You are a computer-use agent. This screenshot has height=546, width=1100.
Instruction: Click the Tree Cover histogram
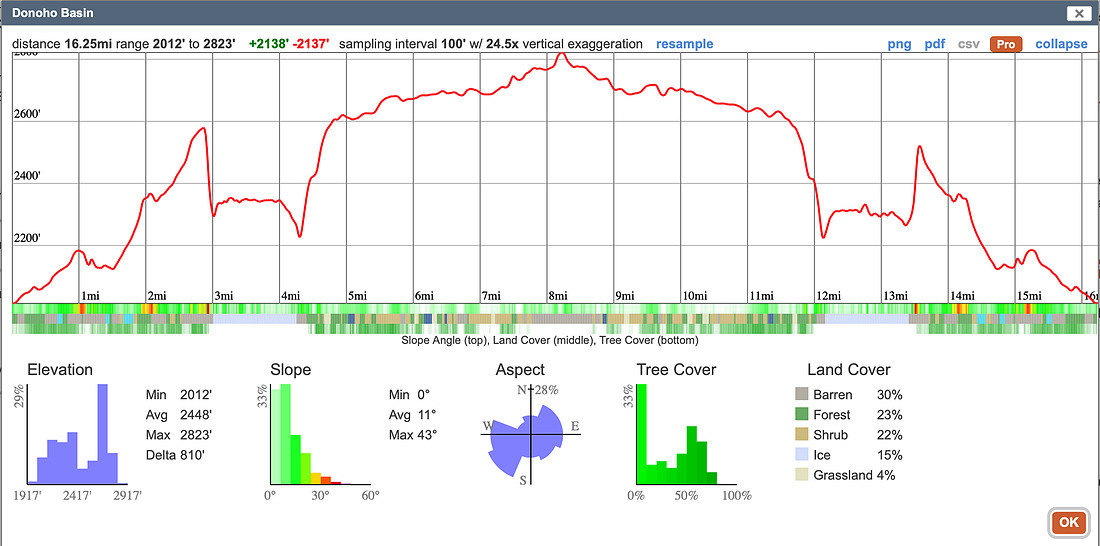(x=686, y=434)
